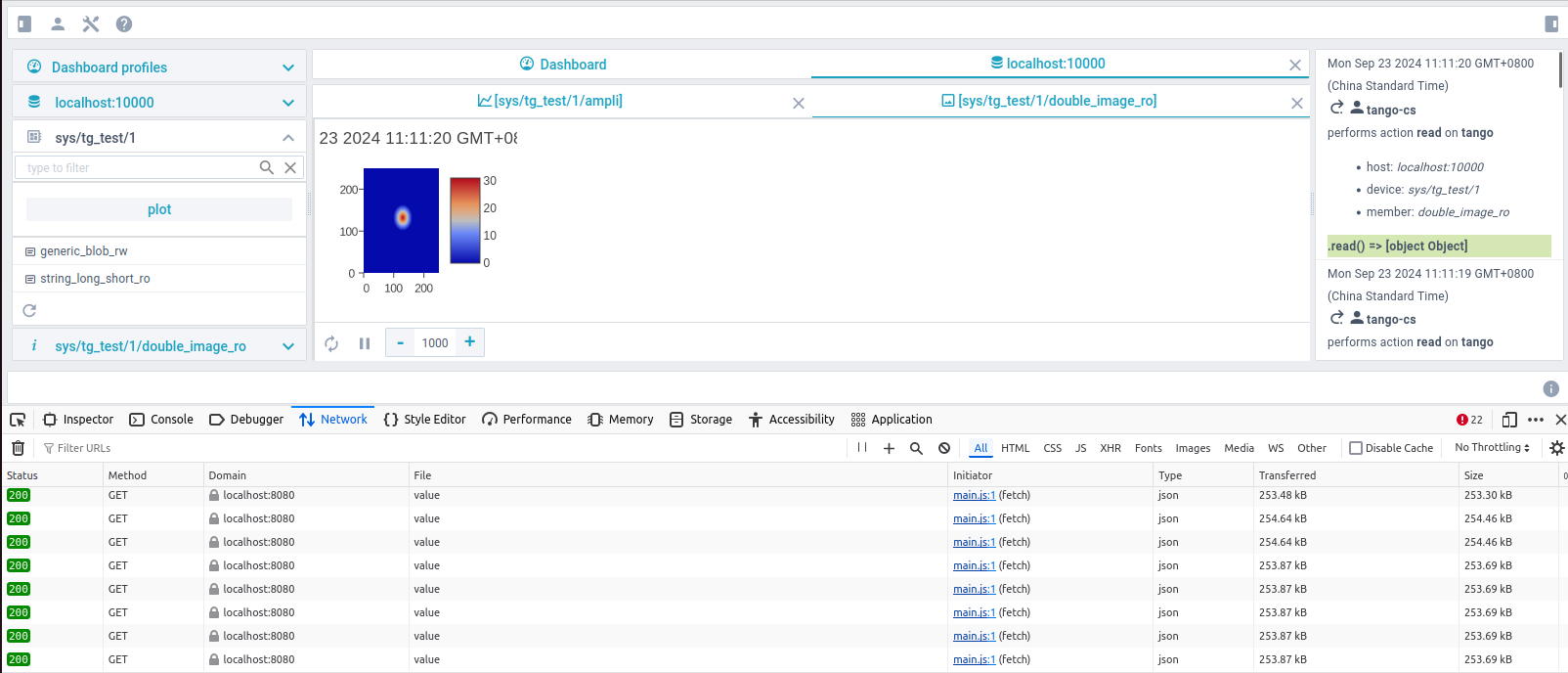Click the plot button
The height and width of the screenshot is (673, 1568).
(x=159, y=209)
